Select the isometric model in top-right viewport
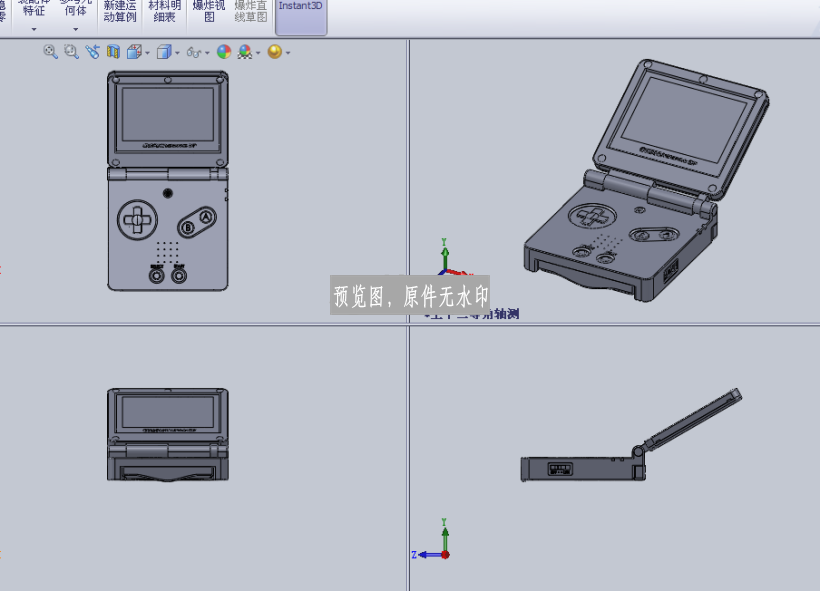The height and width of the screenshot is (591, 820). click(646, 180)
